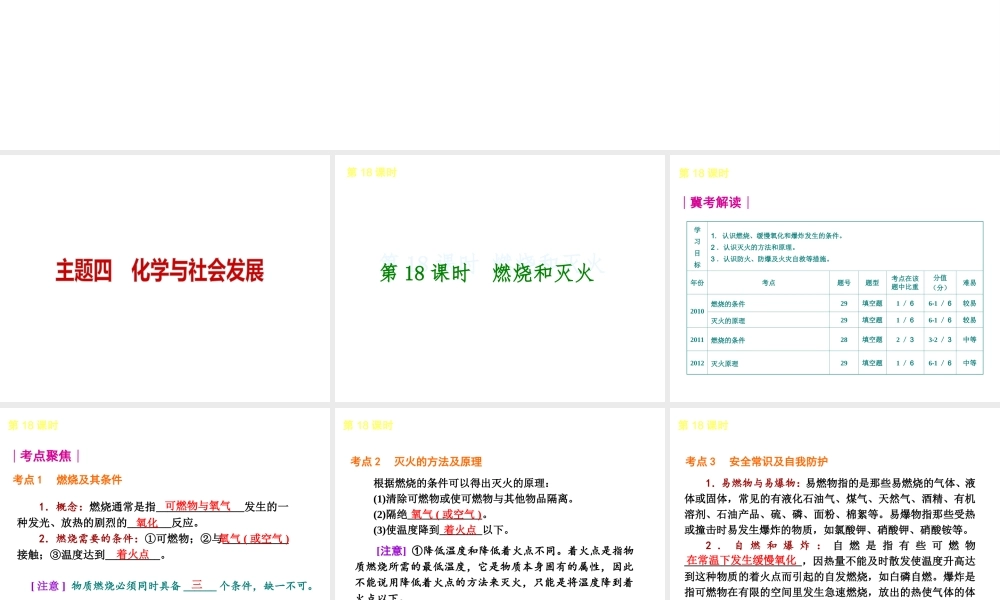The image size is (1000, 600).
Task: Click the 冀考解读 heading
Action: pyautogui.click(x=716, y=202)
